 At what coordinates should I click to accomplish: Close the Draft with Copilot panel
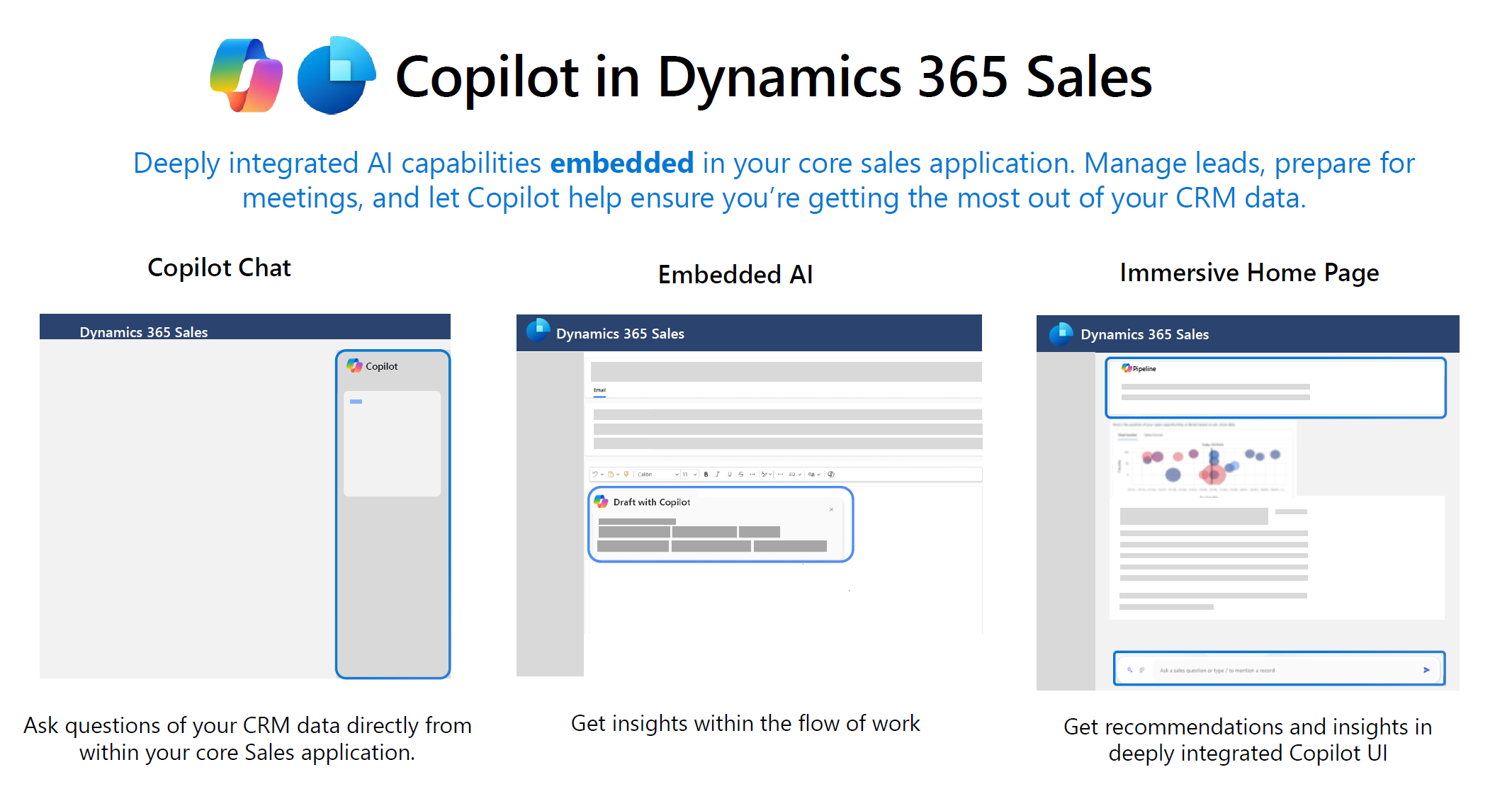(x=833, y=509)
